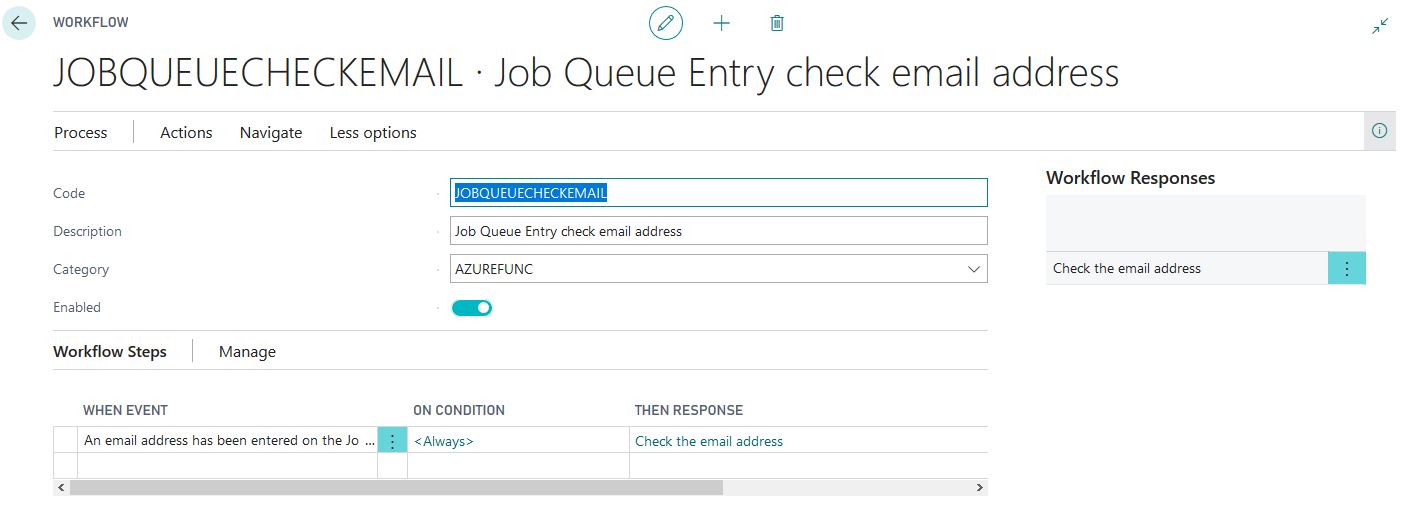Click the trash delete icon
The image size is (1404, 516).
[777, 23]
